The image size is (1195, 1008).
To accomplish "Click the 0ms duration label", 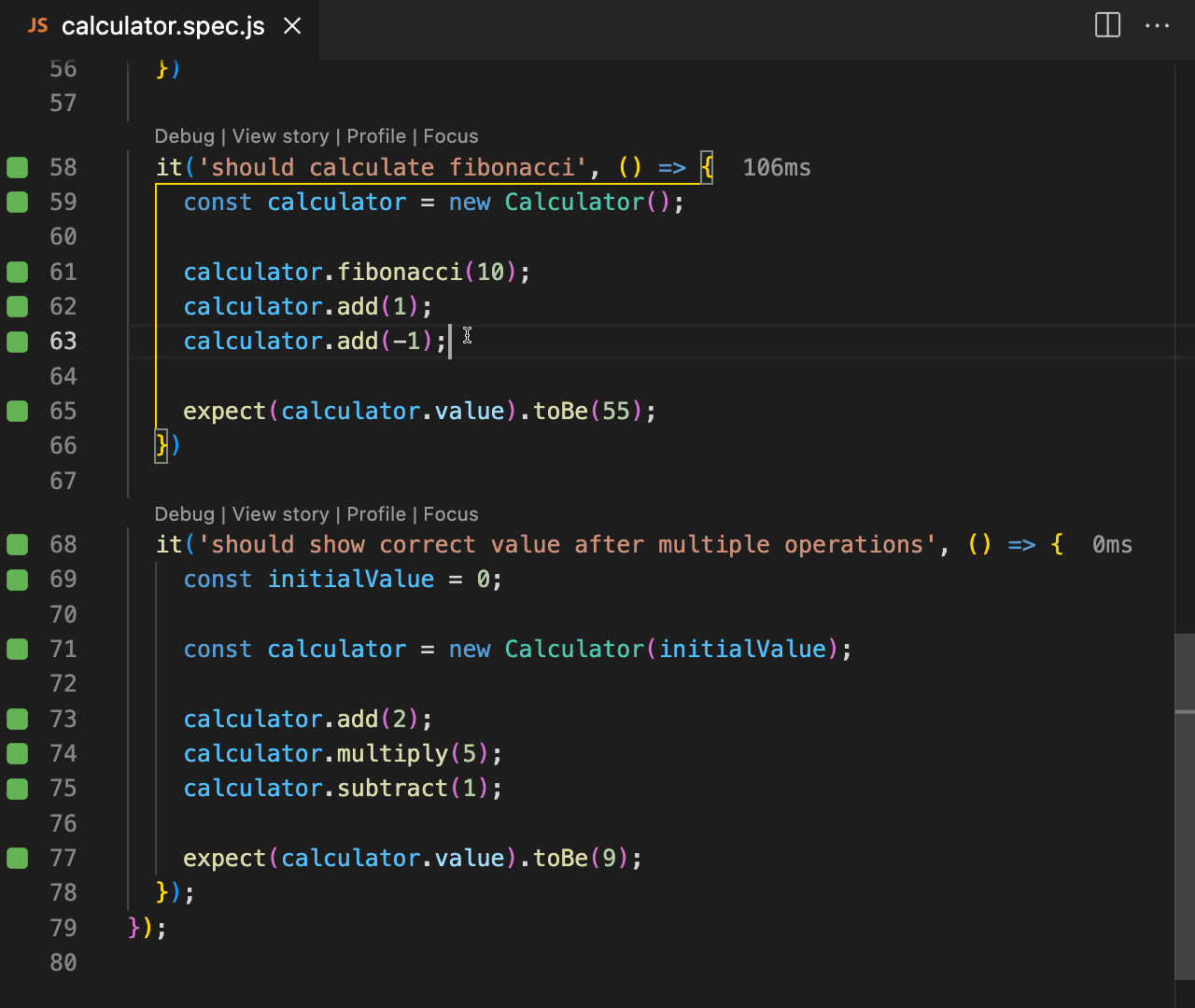I will tap(1112, 544).
